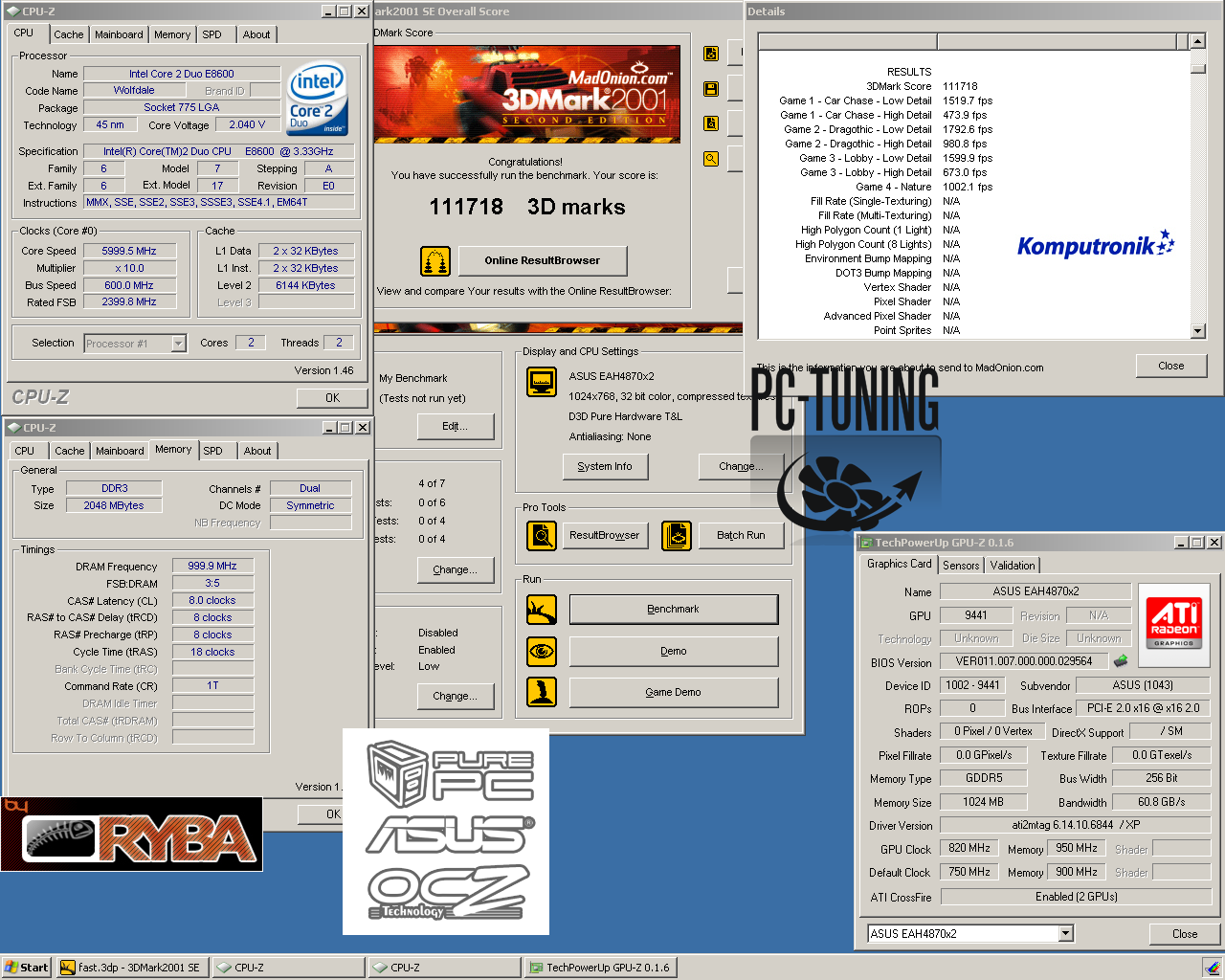
Task: Open System Info in 3DMark
Action: (x=605, y=466)
